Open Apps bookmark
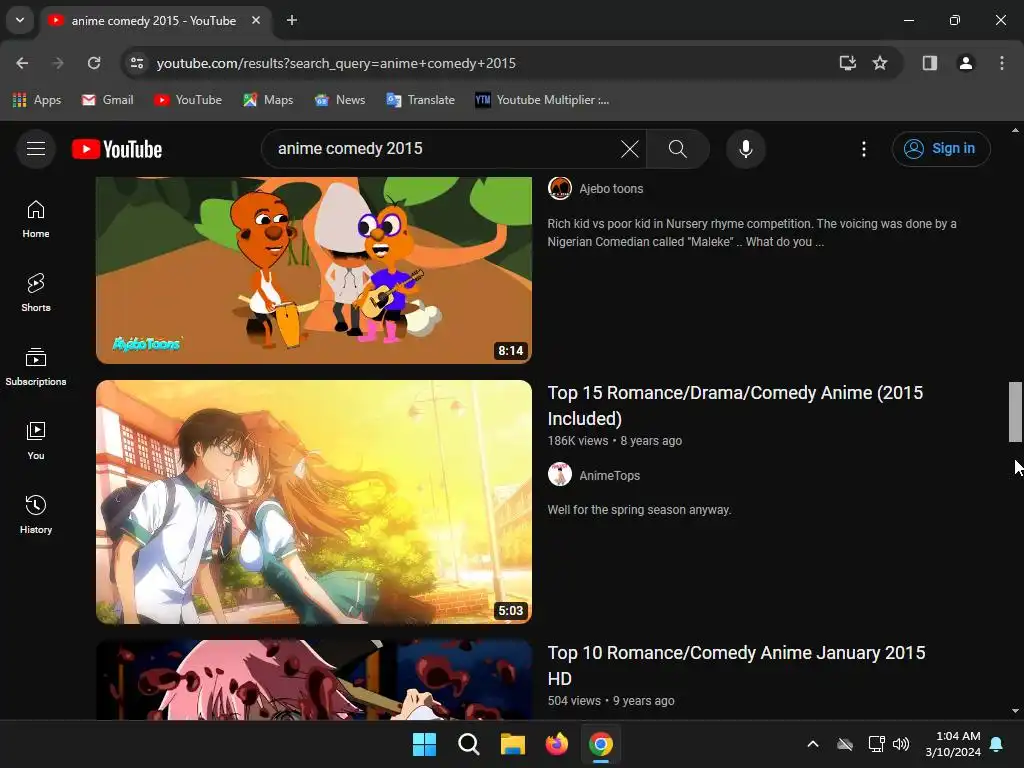The image size is (1024, 768). (x=37, y=100)
